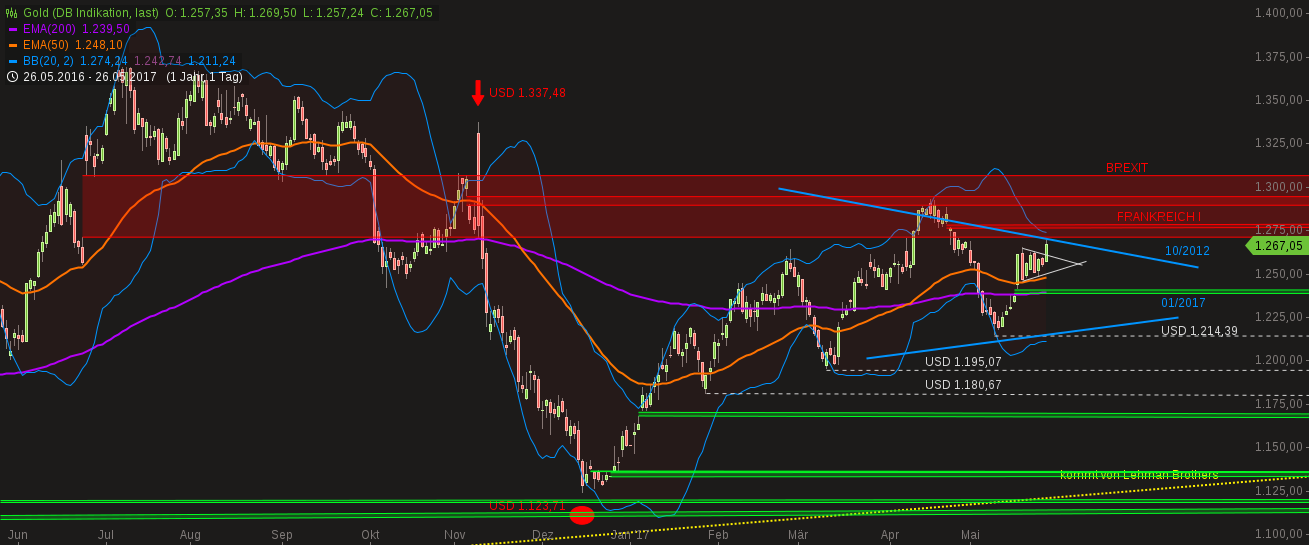Click the 10/2012 trendline label

click(1187, 251)
